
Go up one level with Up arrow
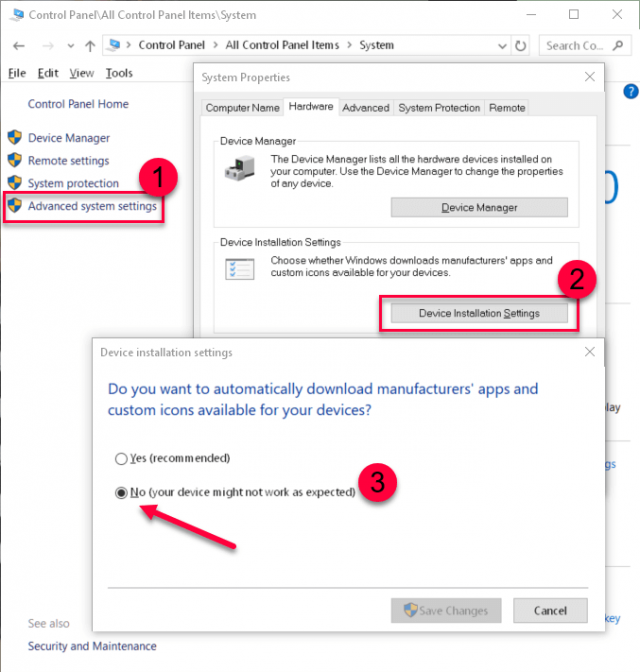(90, 46)
